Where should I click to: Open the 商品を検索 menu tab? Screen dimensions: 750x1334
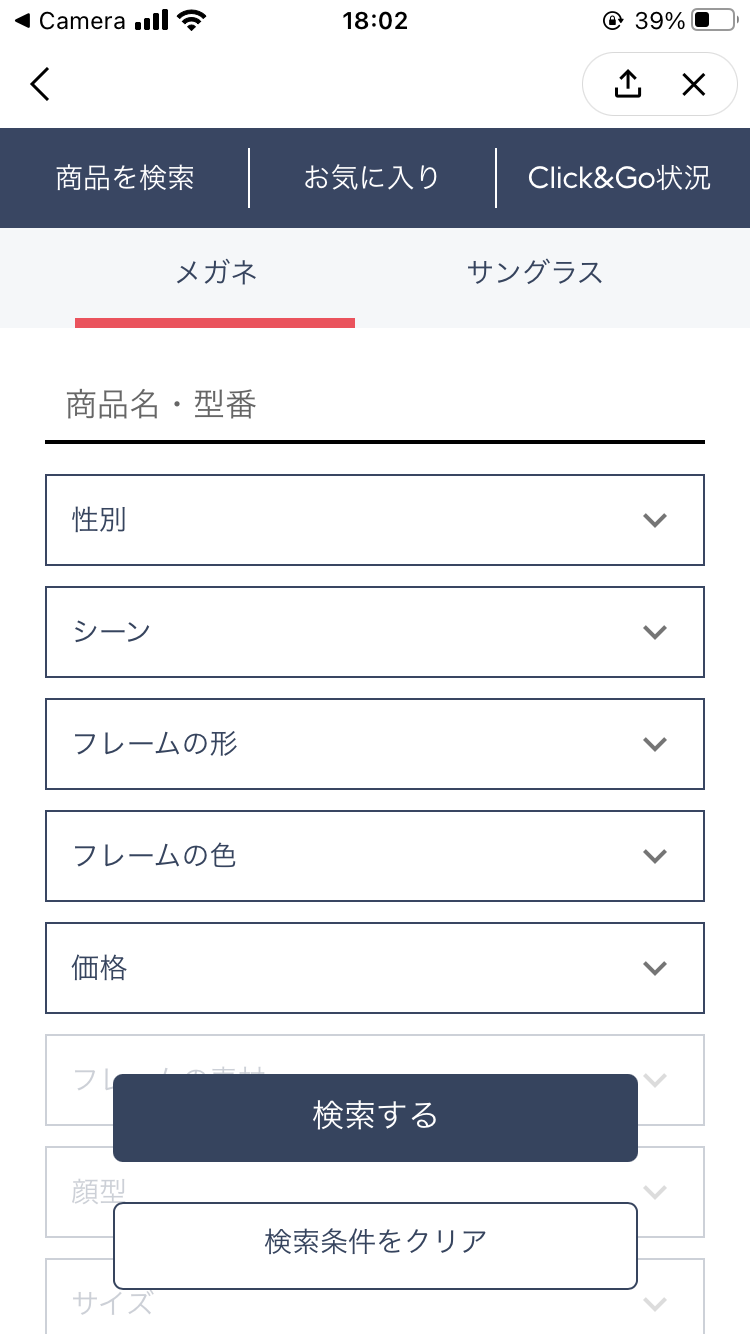[x=125, y=178]
